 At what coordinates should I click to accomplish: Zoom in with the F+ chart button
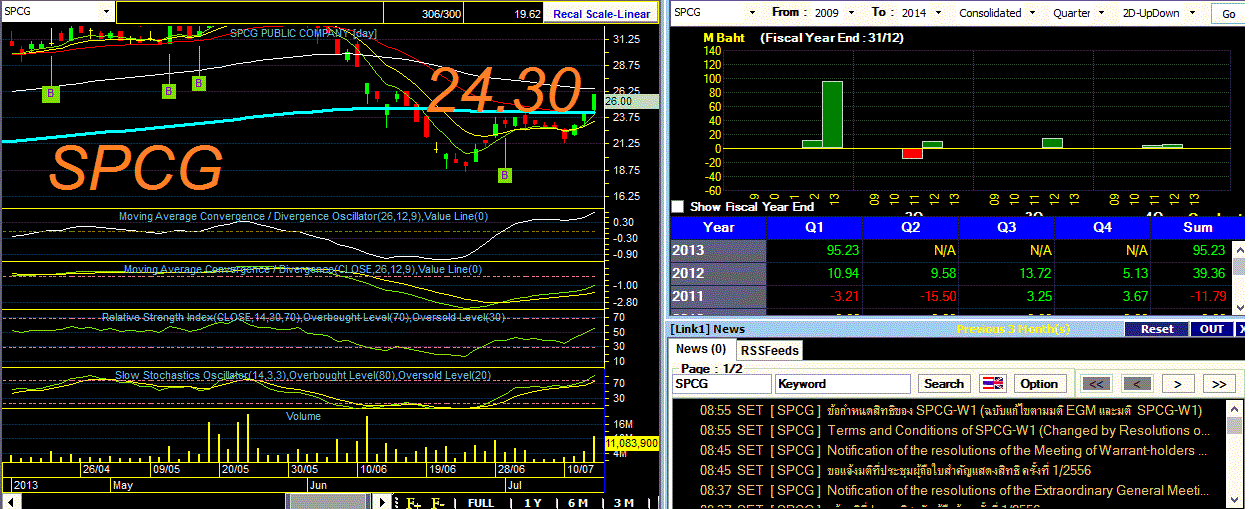(414, 502)
